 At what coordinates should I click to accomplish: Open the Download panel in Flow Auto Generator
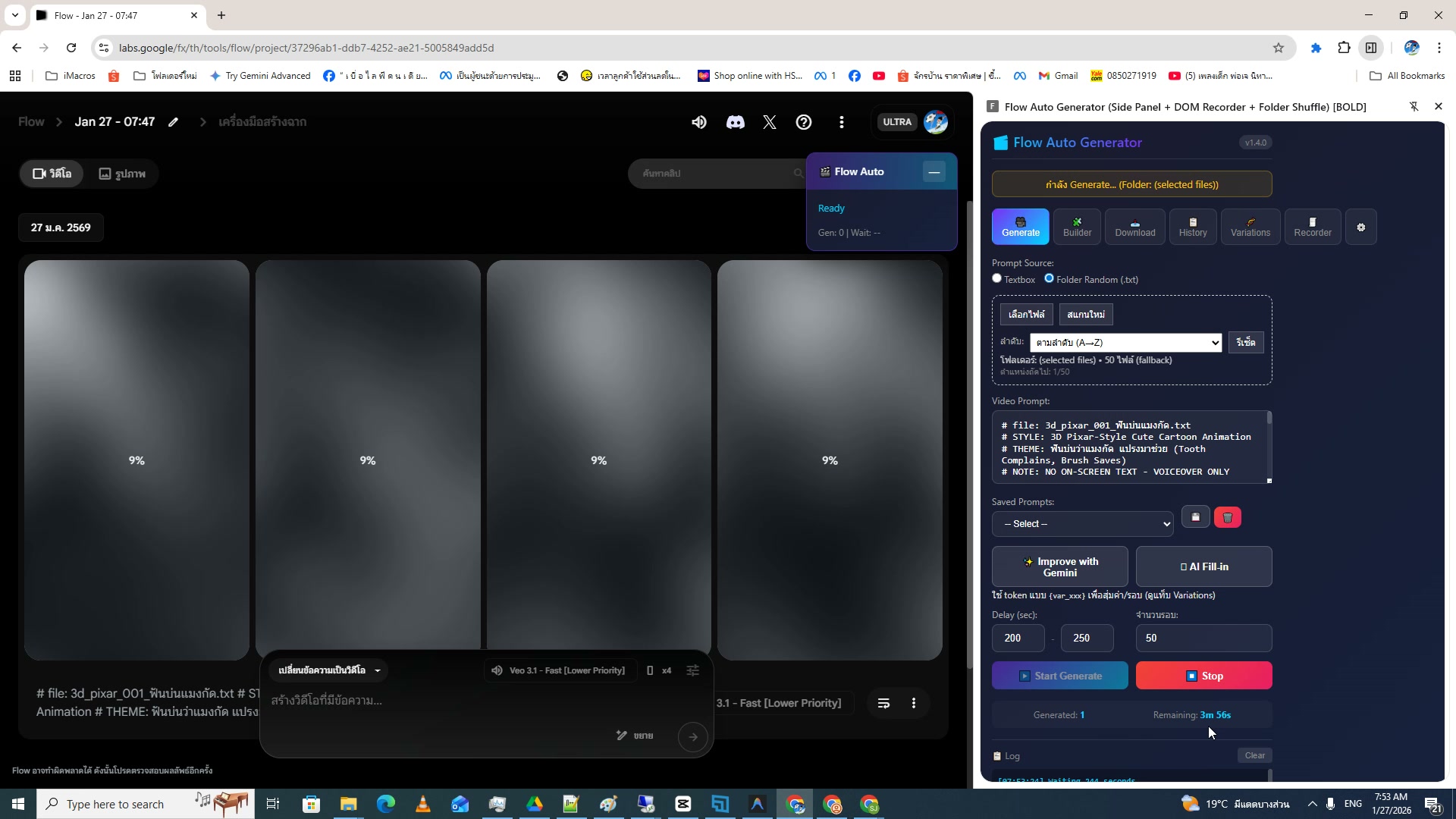point(1134,227)
